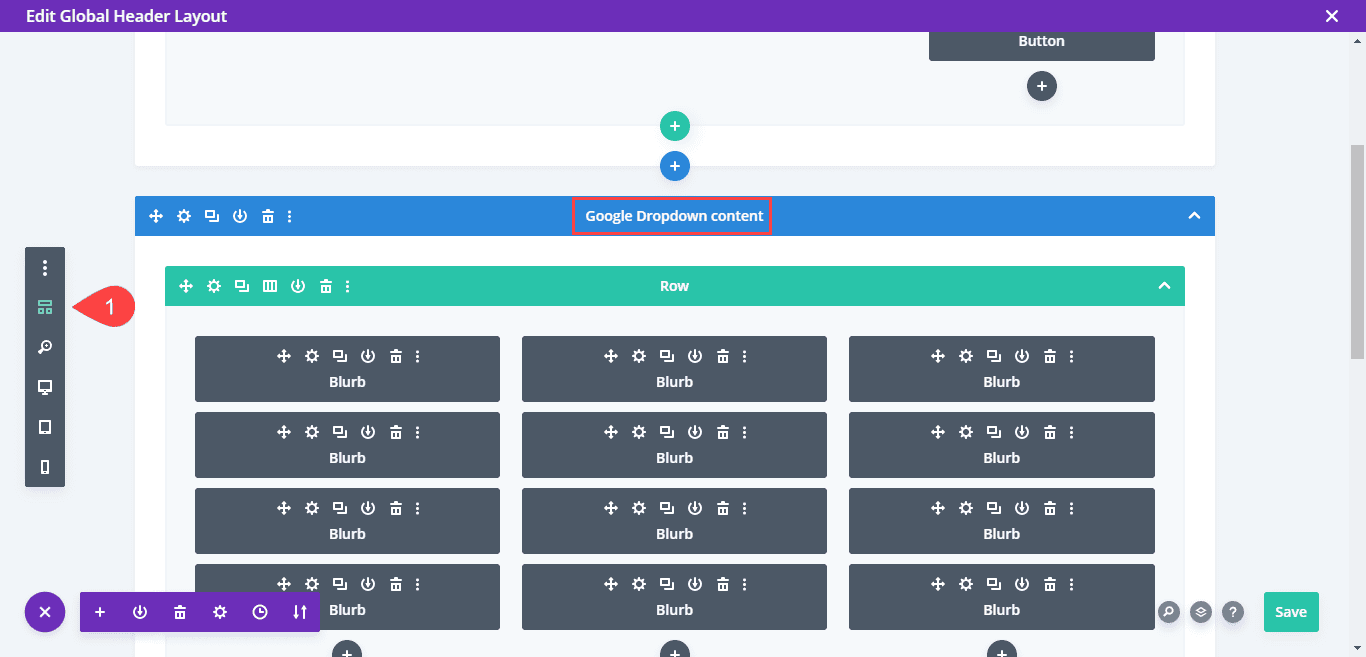1366x657 pixels.
Task: Close the Edit Global Header Layout editor
Action: pyautogui.click(x=1331, y=16)
